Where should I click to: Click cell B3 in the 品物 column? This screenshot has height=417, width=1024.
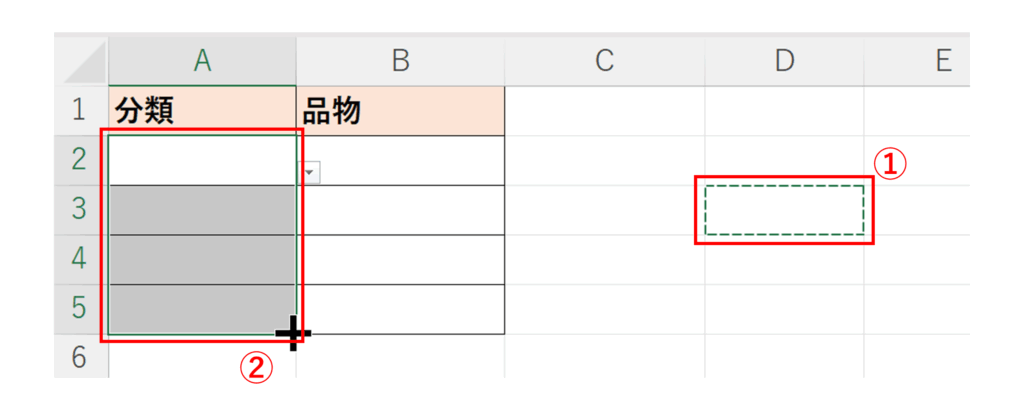click(x=400, y=210)
